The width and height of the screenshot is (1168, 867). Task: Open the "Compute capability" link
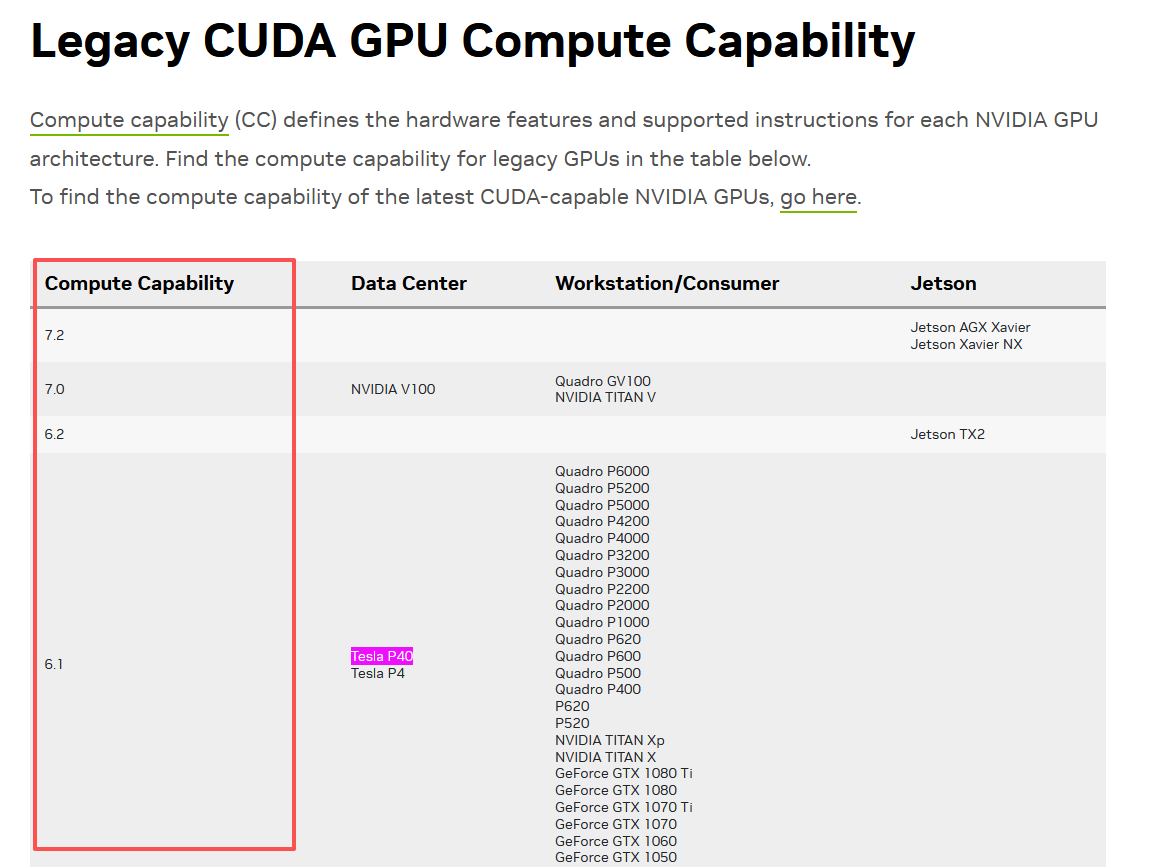pos(129,120)
